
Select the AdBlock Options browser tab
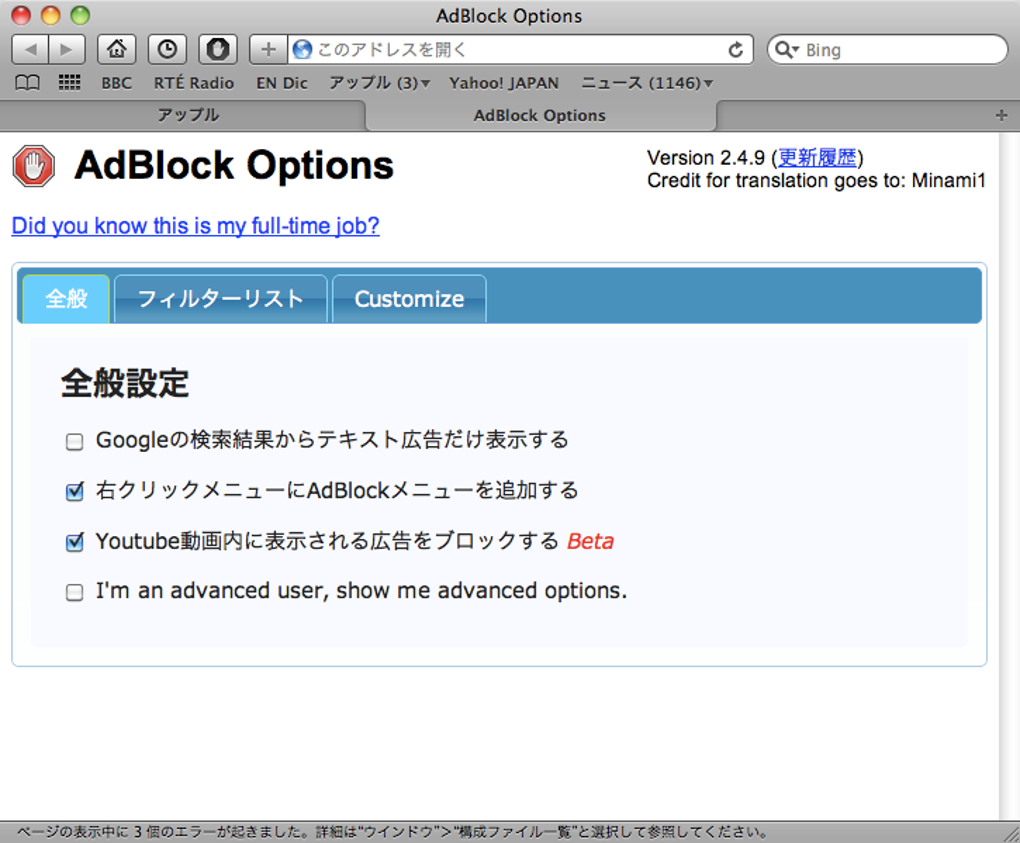click(x=540, y=115)
